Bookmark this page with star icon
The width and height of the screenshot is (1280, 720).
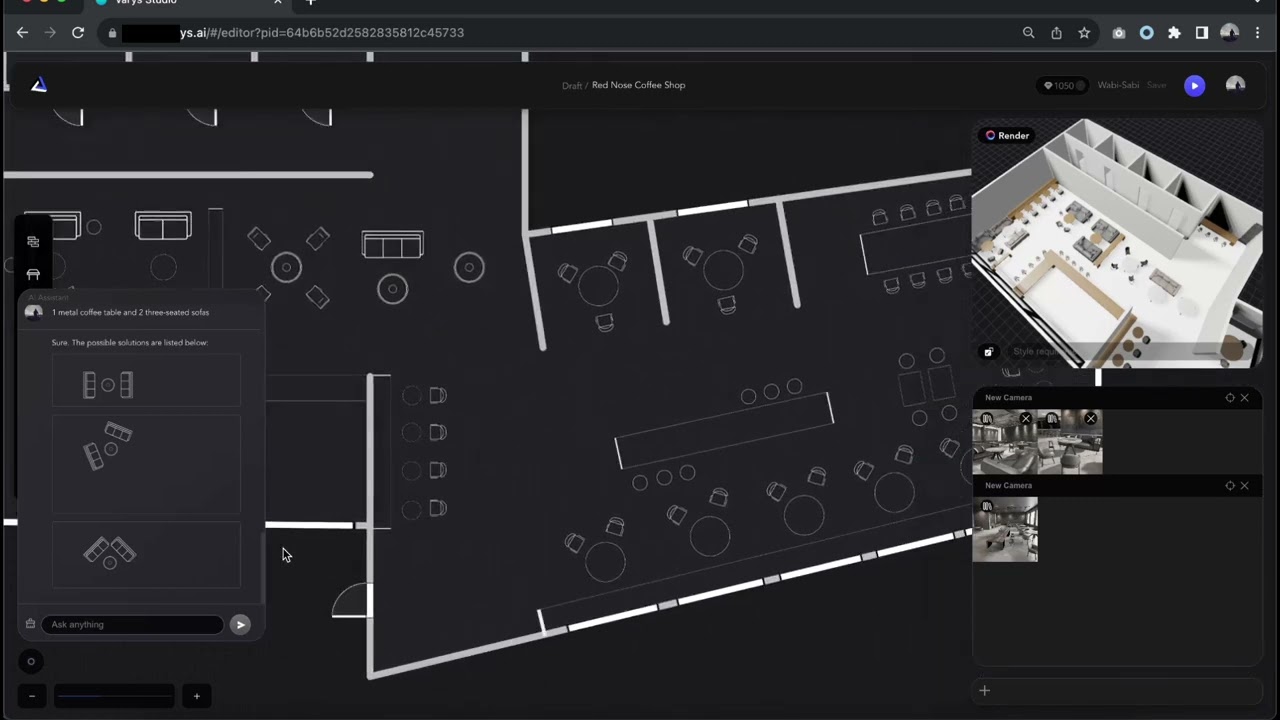(1084, 33)
